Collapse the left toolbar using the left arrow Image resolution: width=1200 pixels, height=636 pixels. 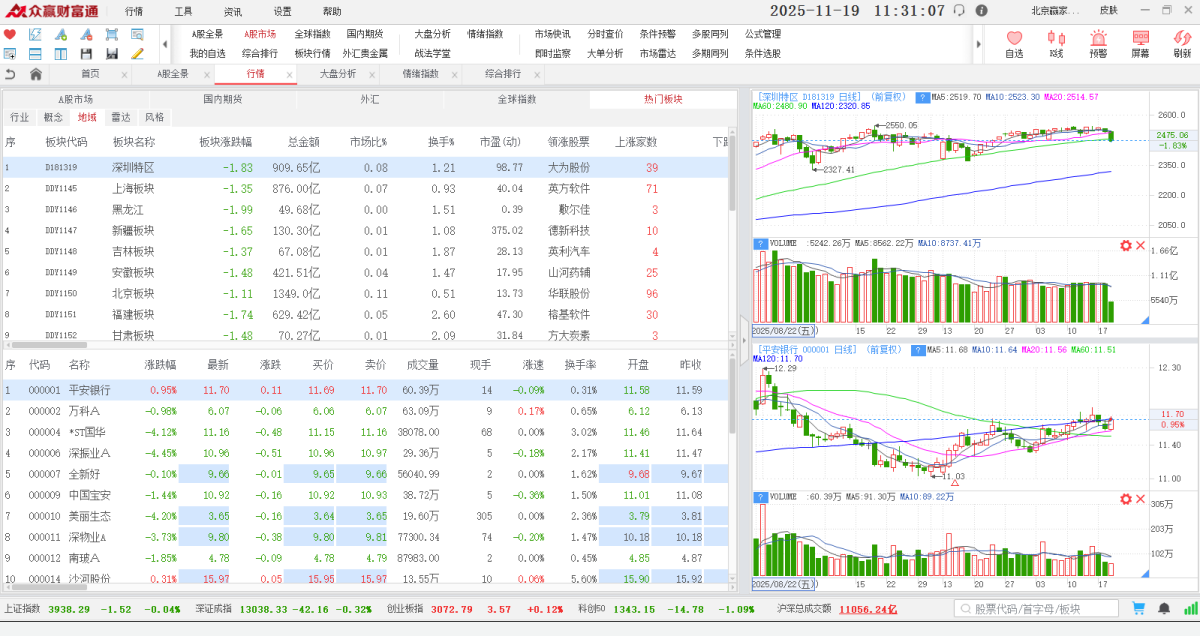tap(164, 44)
